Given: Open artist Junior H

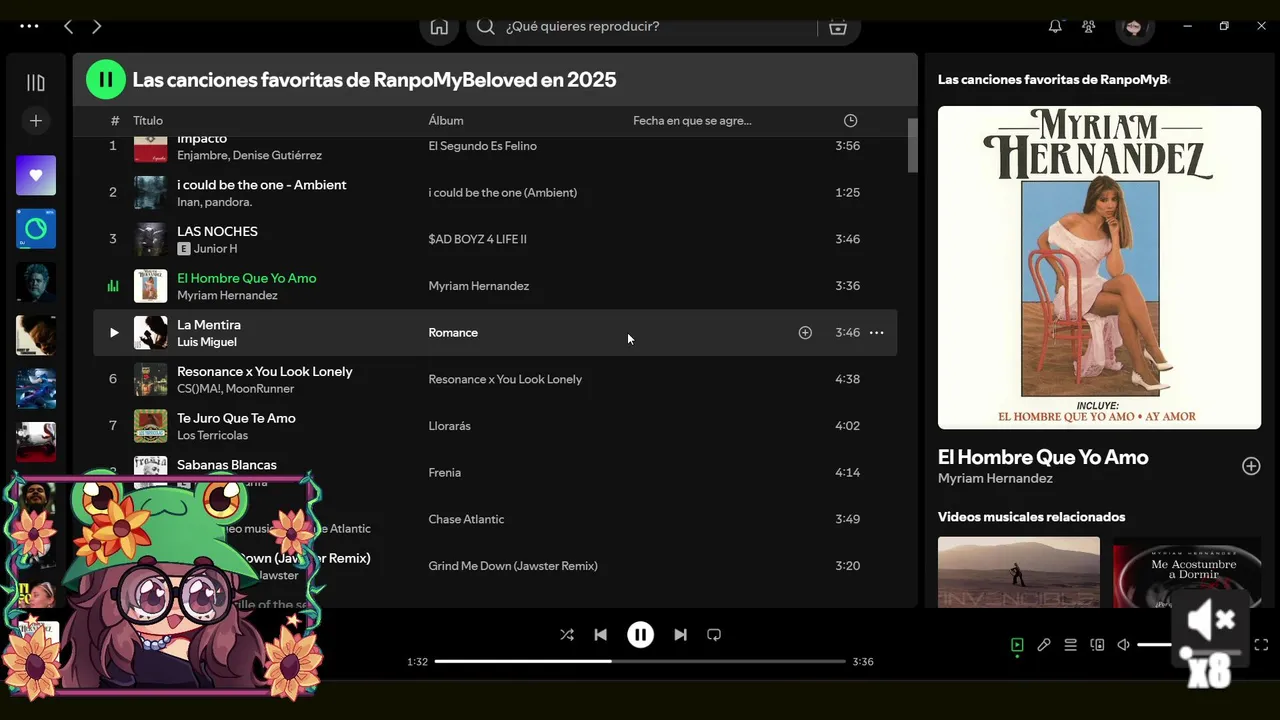Looking at the screenshot, I should [215, 249].
